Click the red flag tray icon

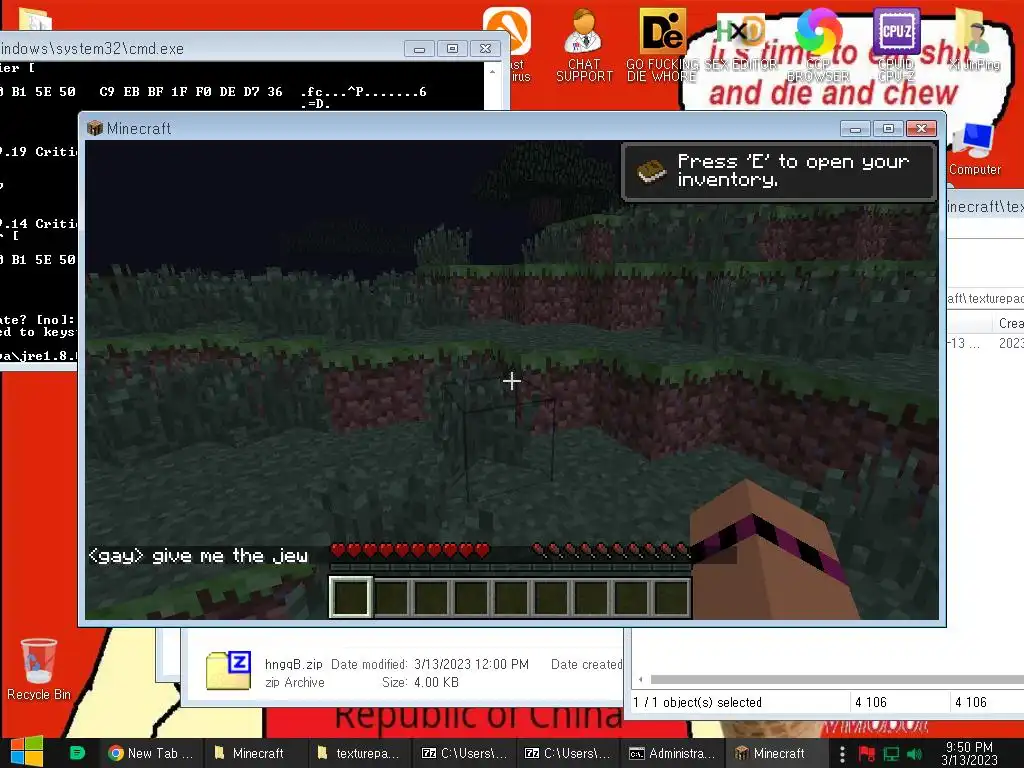point(867,754)
